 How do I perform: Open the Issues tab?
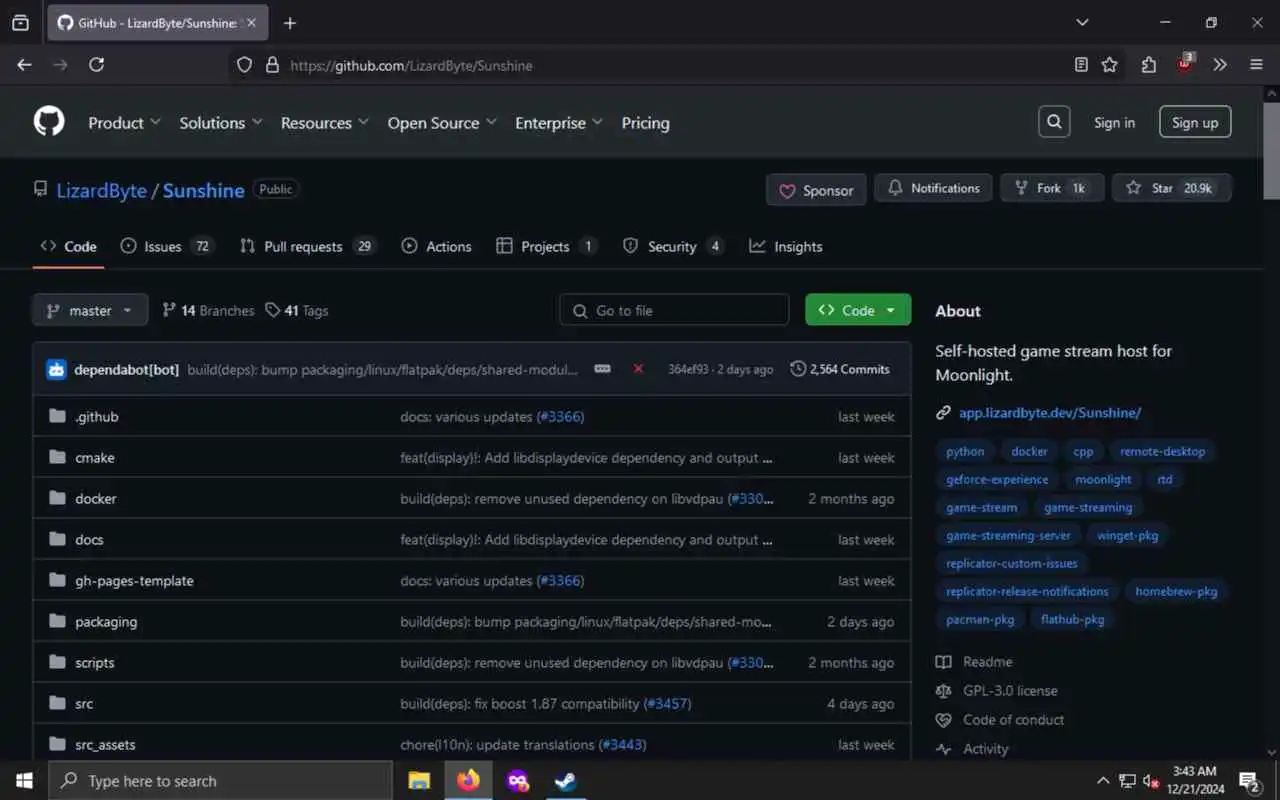[x=167, y=246]
